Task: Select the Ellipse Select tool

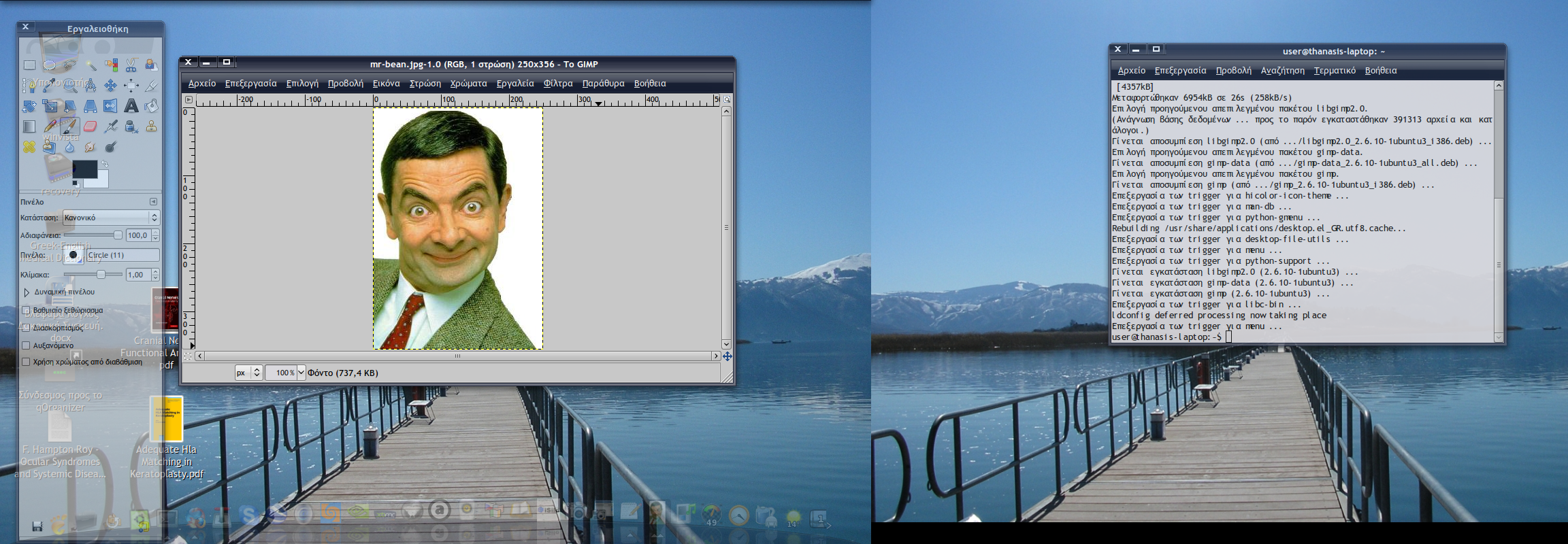Action: coord(50,65)
